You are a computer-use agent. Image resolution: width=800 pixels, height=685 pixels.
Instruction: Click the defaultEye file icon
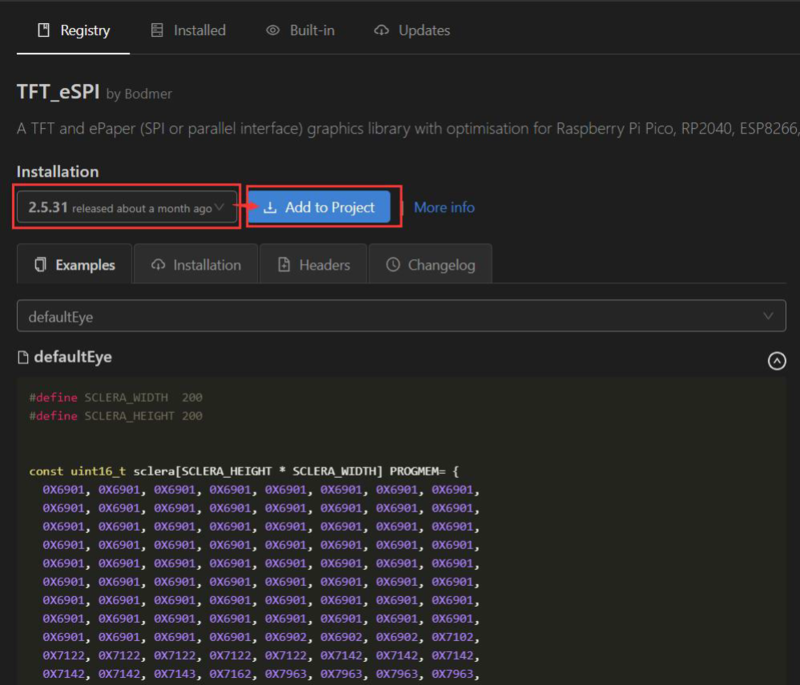pos(23,358)
